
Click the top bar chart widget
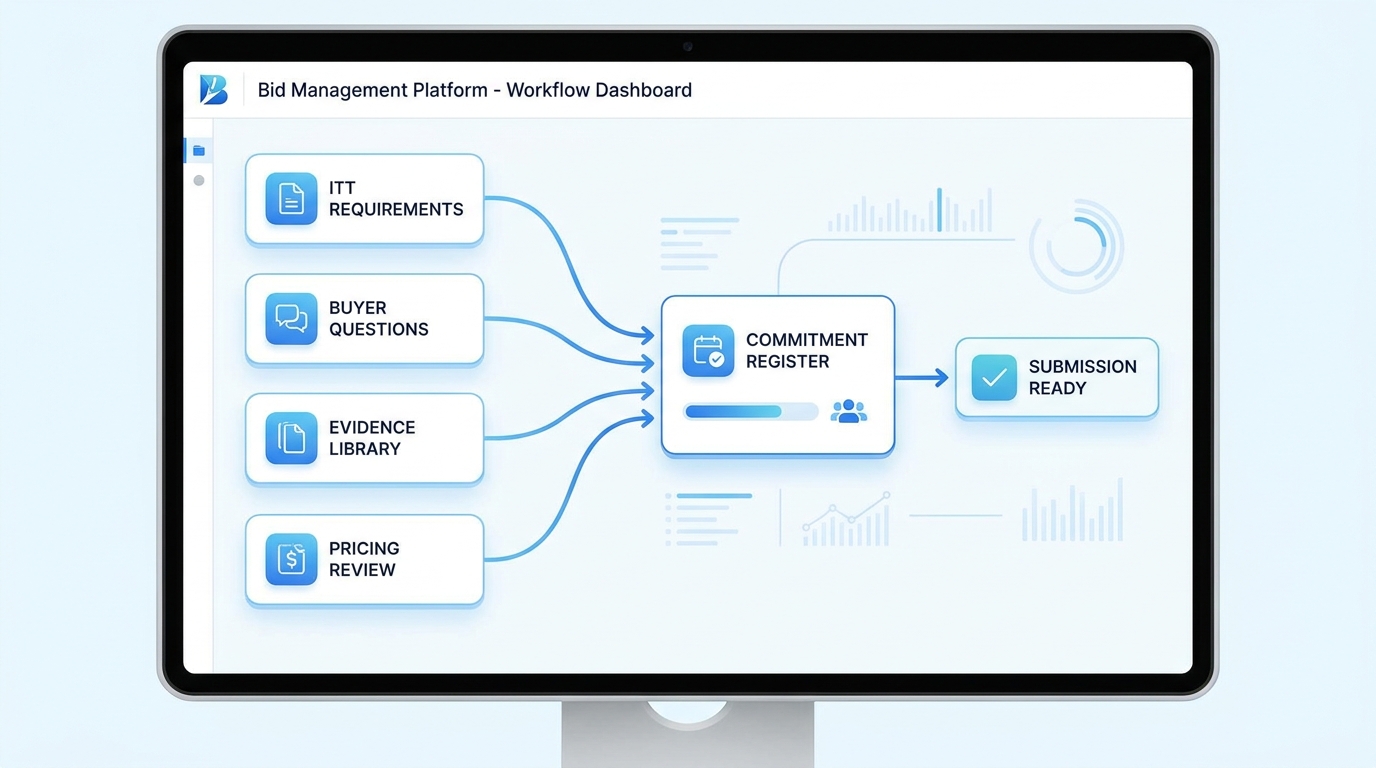pyautogui.click(x=910, y=210)
